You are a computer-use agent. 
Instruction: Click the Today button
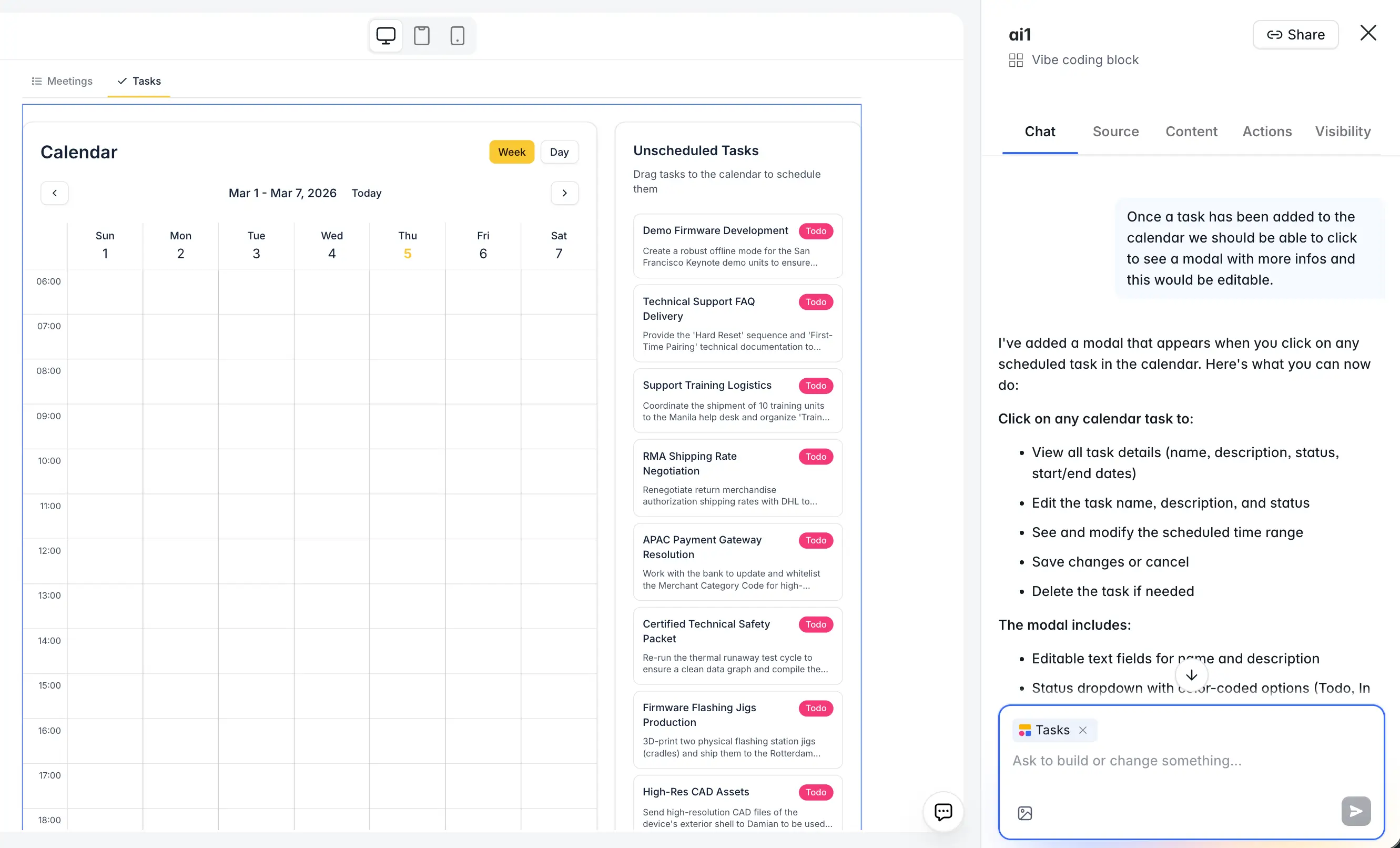click(367, 193)
